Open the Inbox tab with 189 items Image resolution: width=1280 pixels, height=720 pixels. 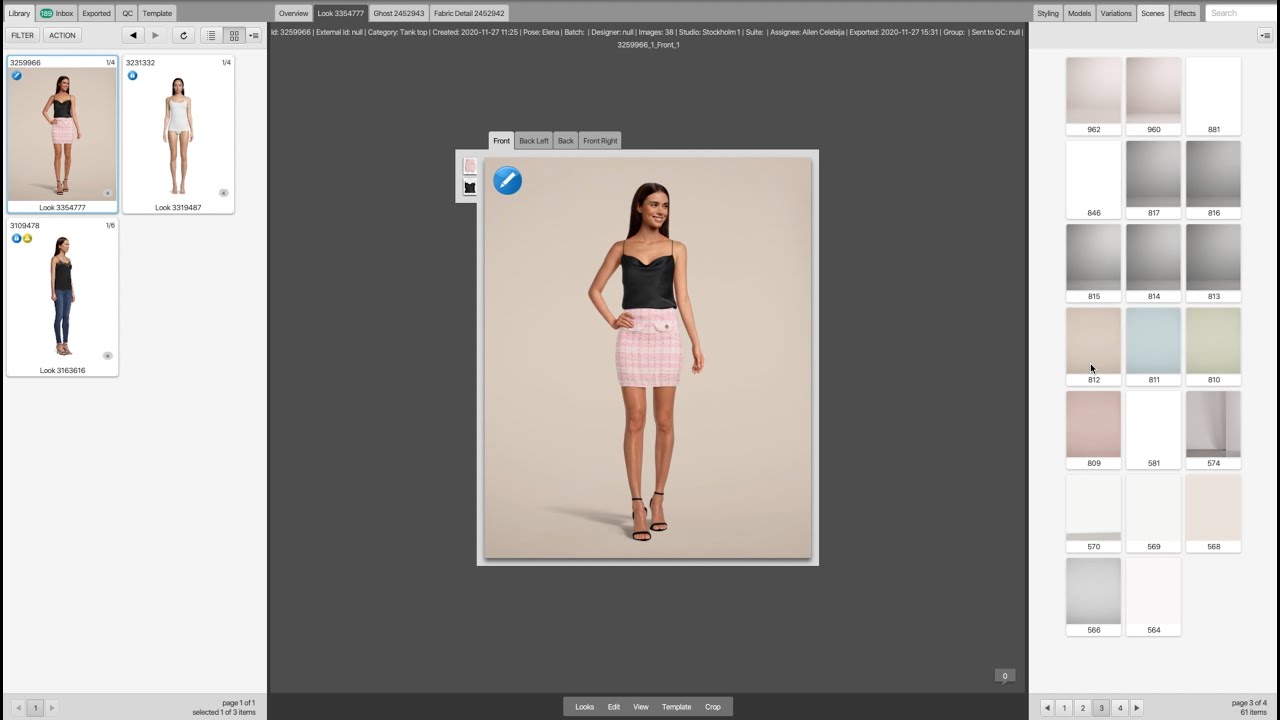point(56,13)
